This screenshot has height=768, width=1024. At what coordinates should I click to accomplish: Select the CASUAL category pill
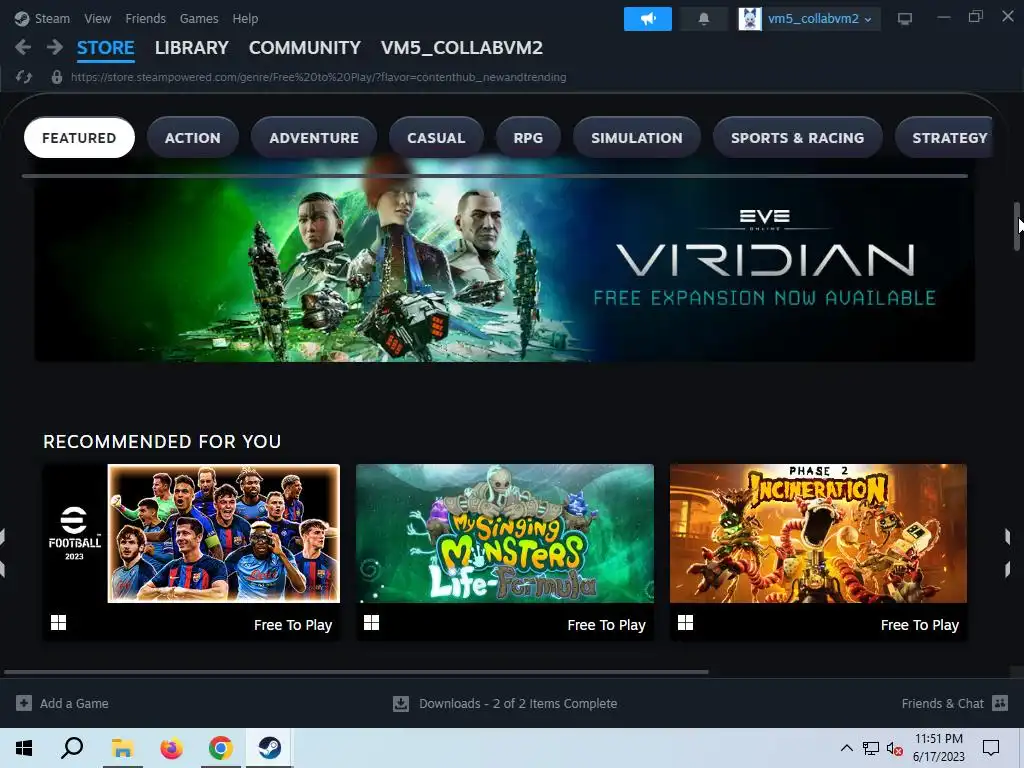(436, 138)
